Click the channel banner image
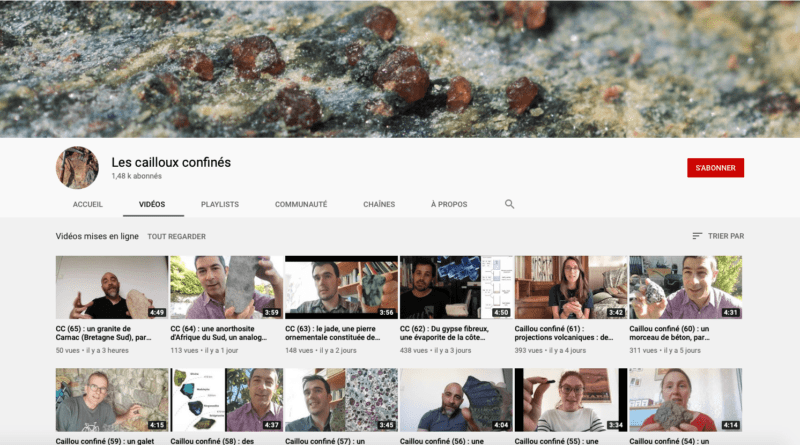Image resolution: width=800 pixels, height=445 pixels. 400,68
